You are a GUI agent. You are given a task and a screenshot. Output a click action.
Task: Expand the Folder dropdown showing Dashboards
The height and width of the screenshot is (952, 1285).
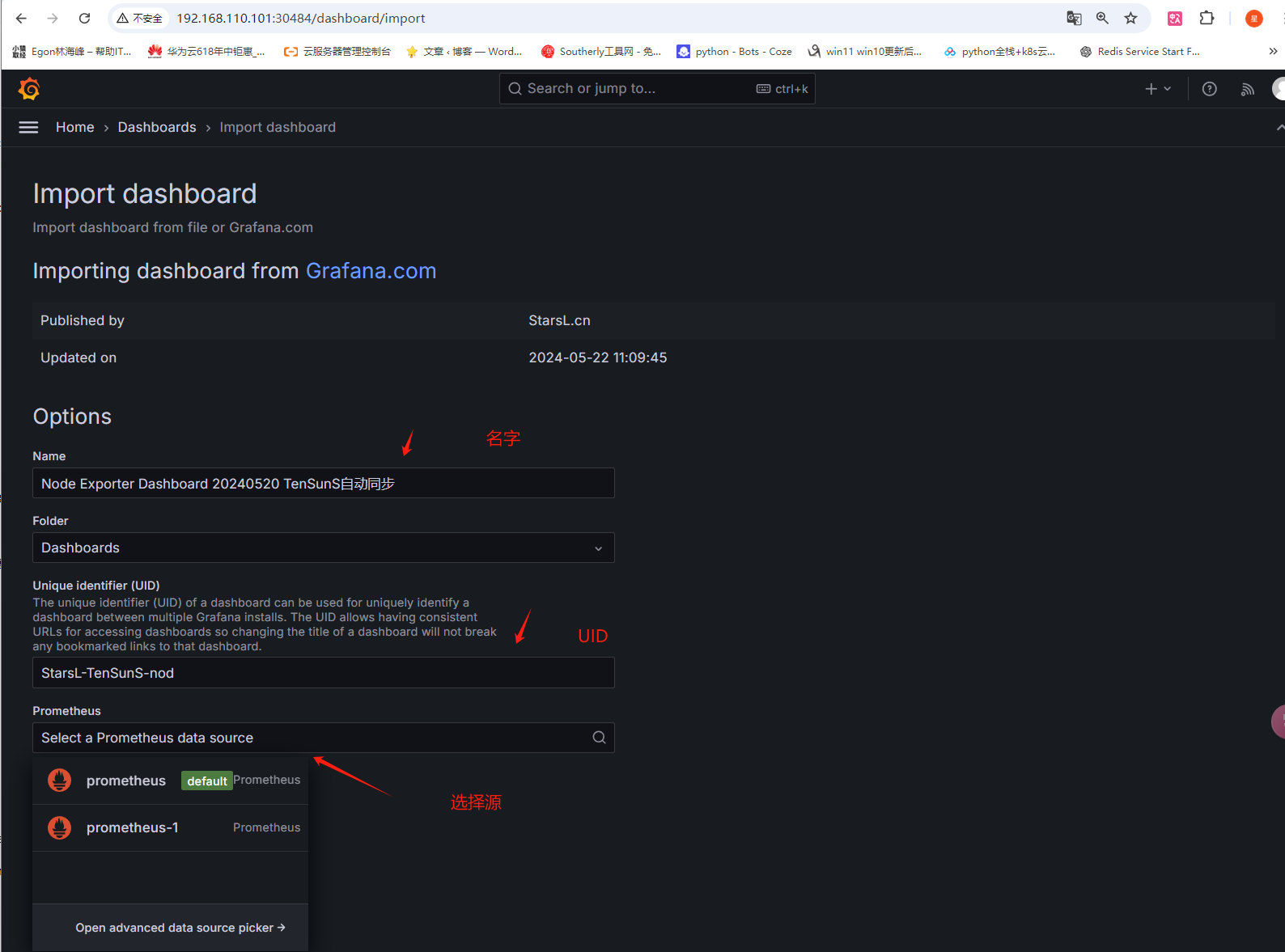[x=324, y=548]
